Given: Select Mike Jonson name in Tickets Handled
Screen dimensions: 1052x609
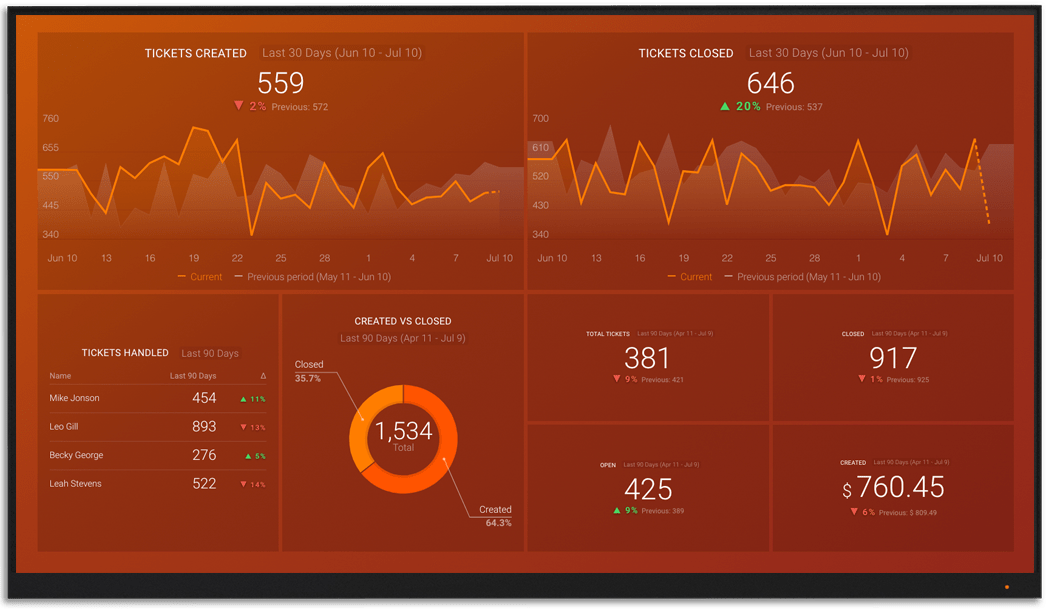Looking at the screenshot, I should 74,398.
